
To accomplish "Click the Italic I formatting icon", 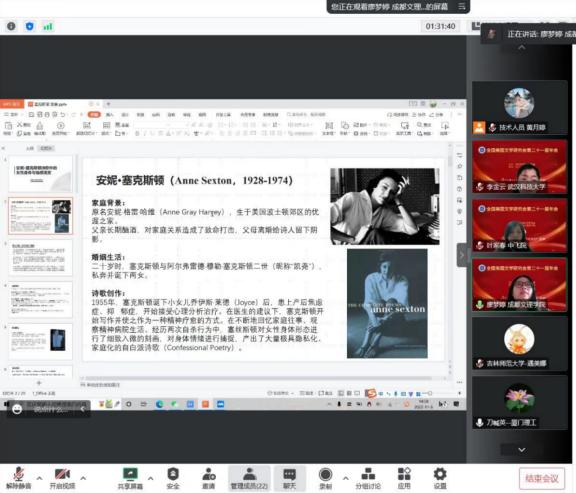I will [145, 133].
